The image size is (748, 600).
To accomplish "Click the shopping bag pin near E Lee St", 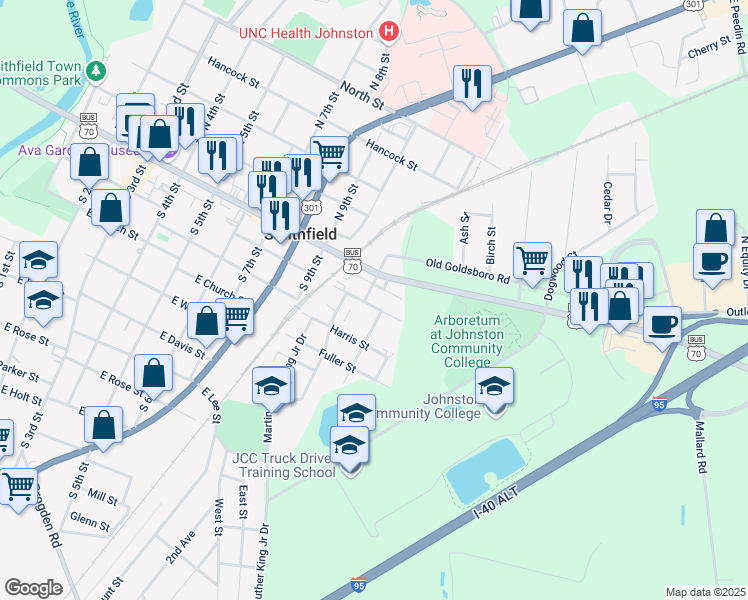I will [x=154, y=374].
